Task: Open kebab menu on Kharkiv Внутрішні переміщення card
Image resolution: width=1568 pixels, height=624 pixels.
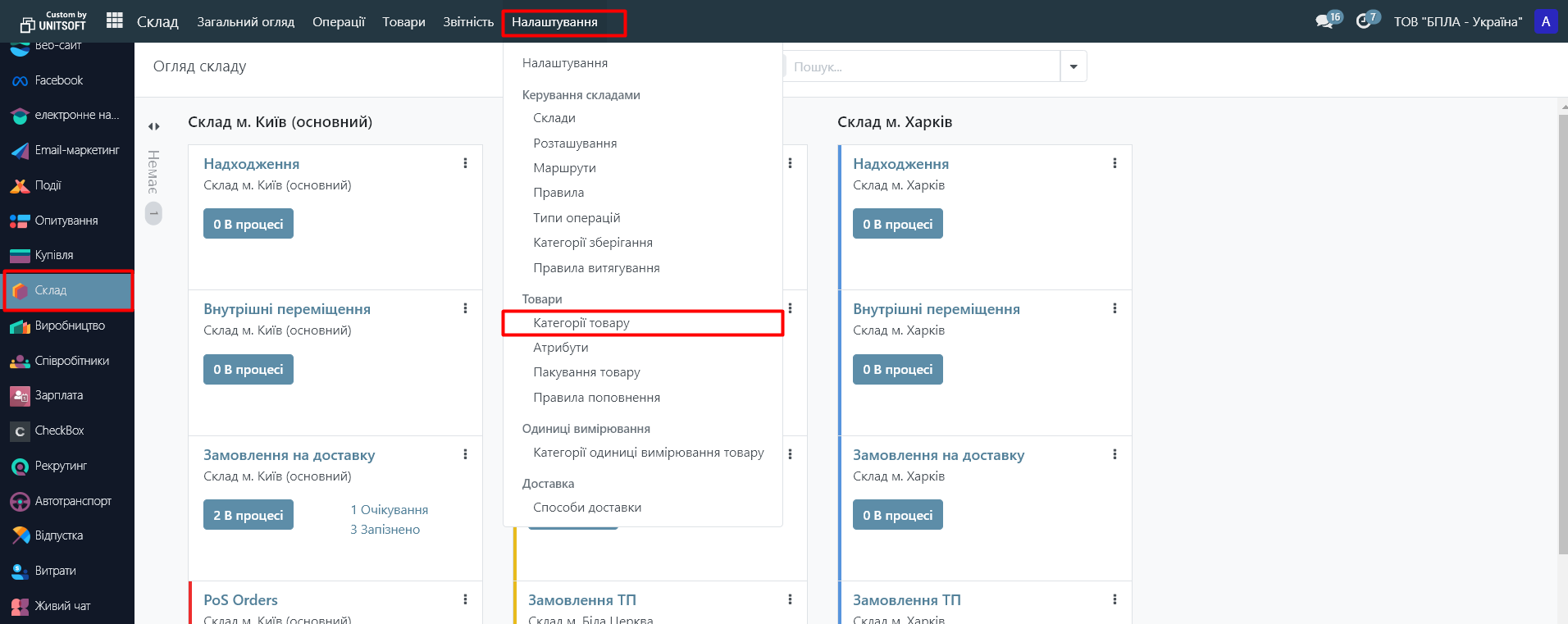Action: click(x=1114, y=308)
